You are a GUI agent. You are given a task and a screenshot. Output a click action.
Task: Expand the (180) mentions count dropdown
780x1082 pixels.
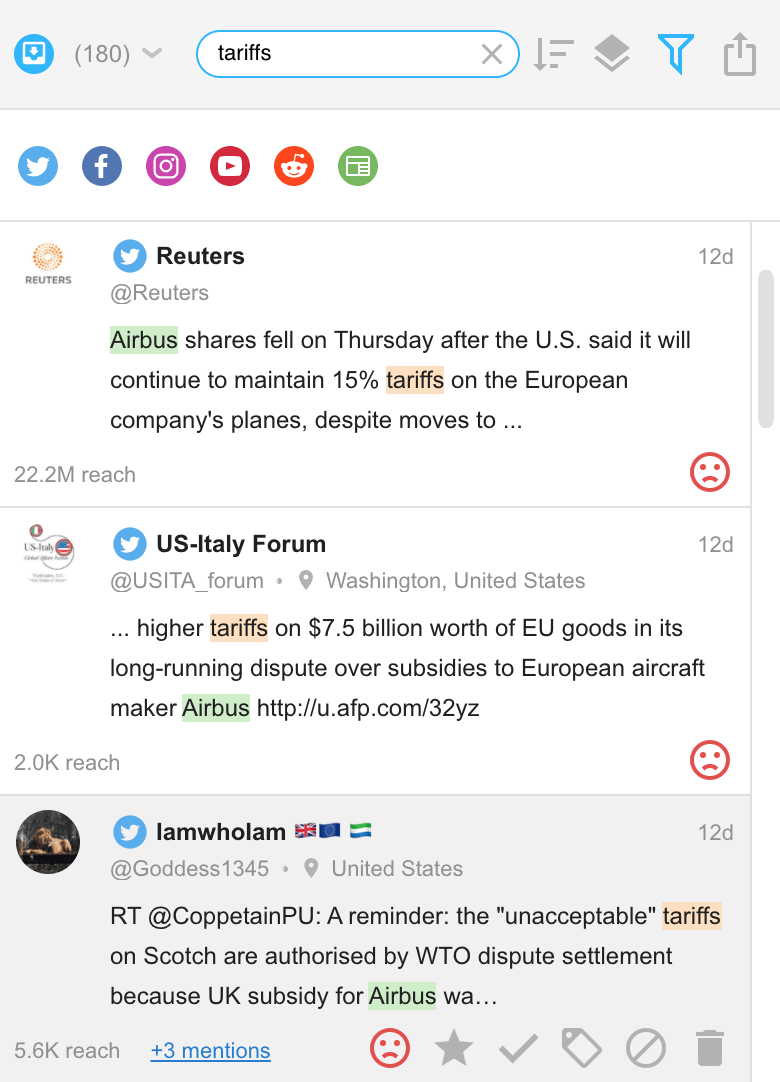(118, 54)
